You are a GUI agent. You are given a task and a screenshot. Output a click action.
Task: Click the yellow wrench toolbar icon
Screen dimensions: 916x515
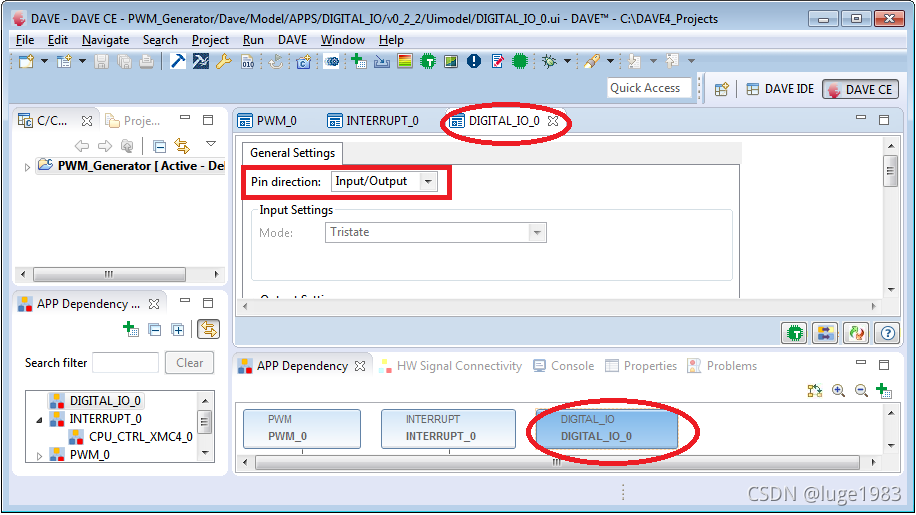224,61
